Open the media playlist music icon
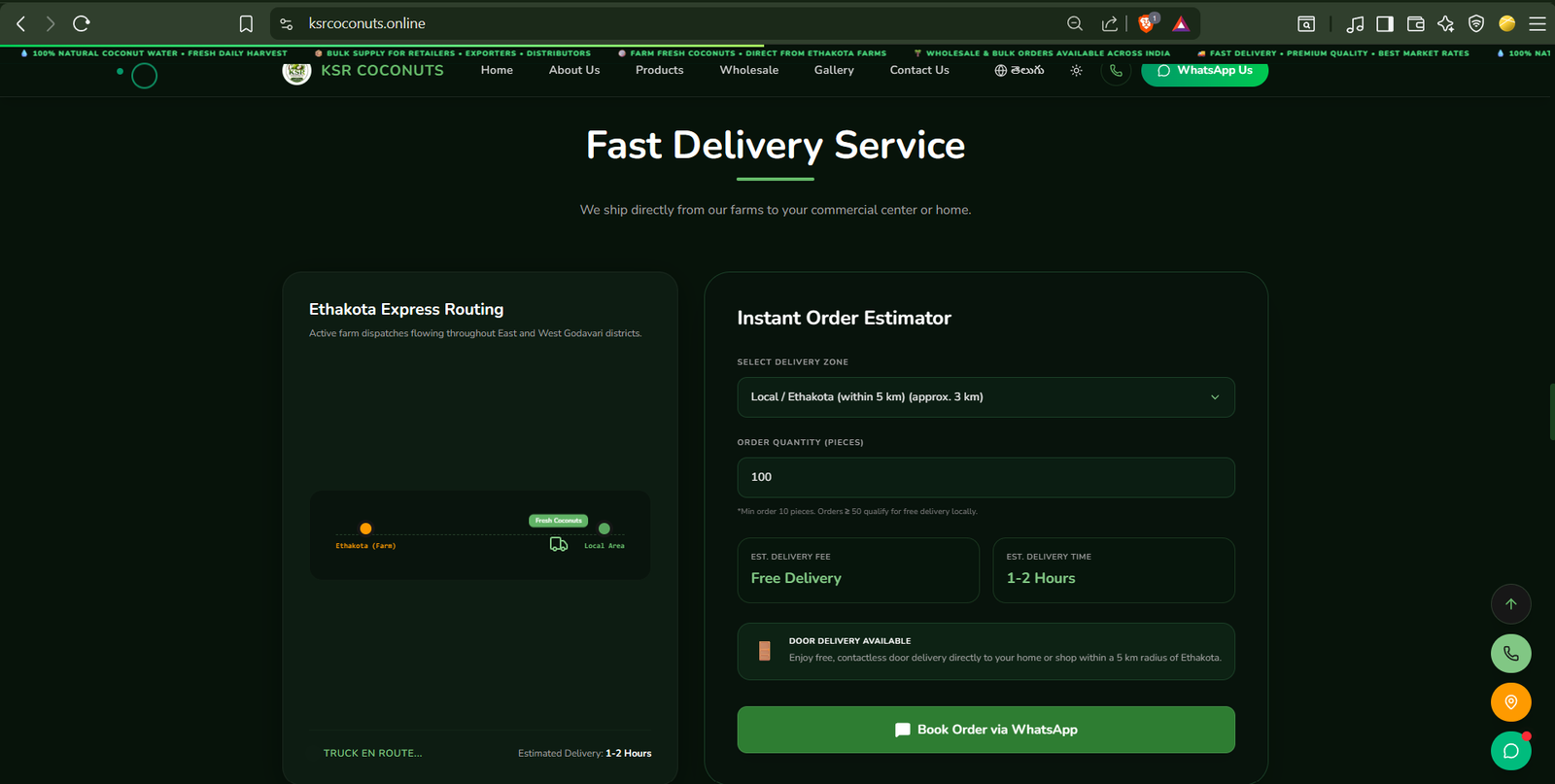Screen dimensions: 1555x784 coord(1355,23)
